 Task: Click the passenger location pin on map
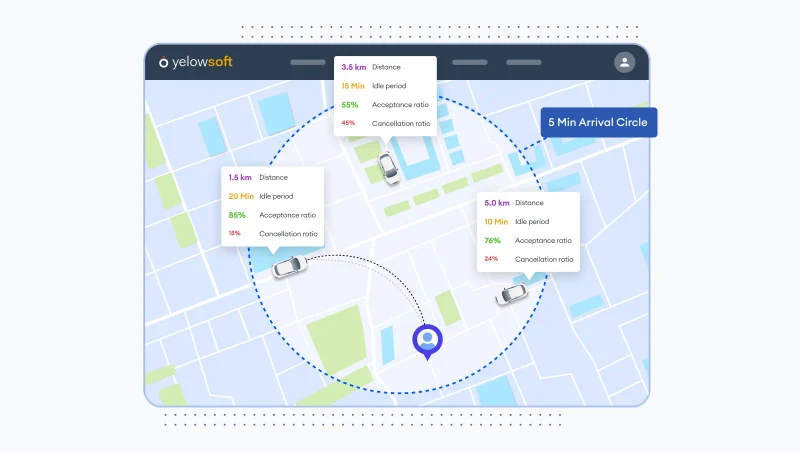pyautogui.click(x=428, y=341)
